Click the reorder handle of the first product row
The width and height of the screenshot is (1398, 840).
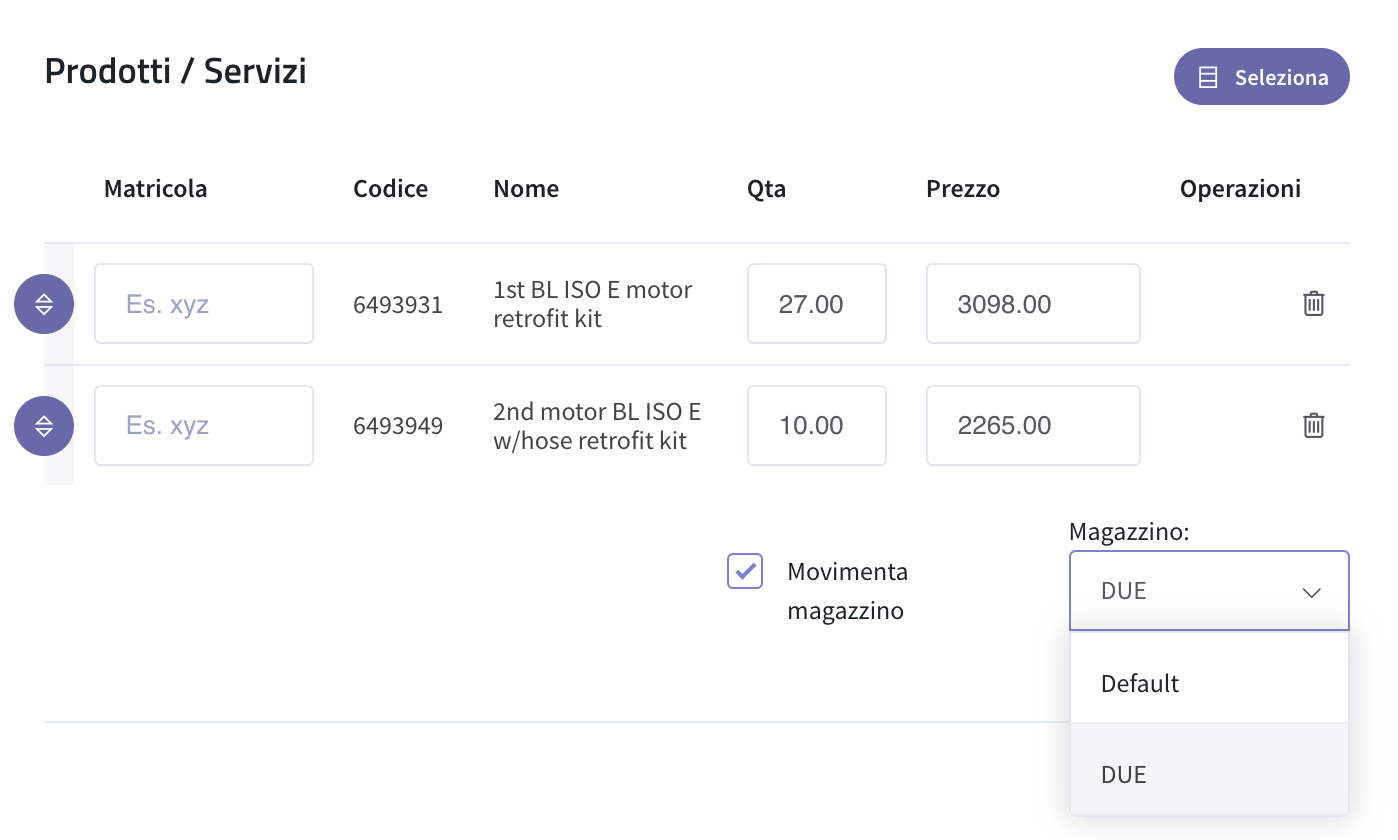[44, 304]
